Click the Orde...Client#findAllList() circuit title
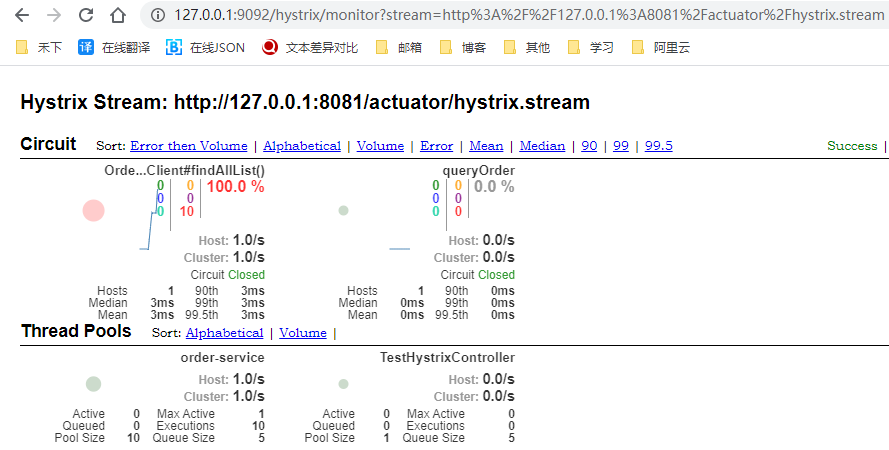 [184, 171]
